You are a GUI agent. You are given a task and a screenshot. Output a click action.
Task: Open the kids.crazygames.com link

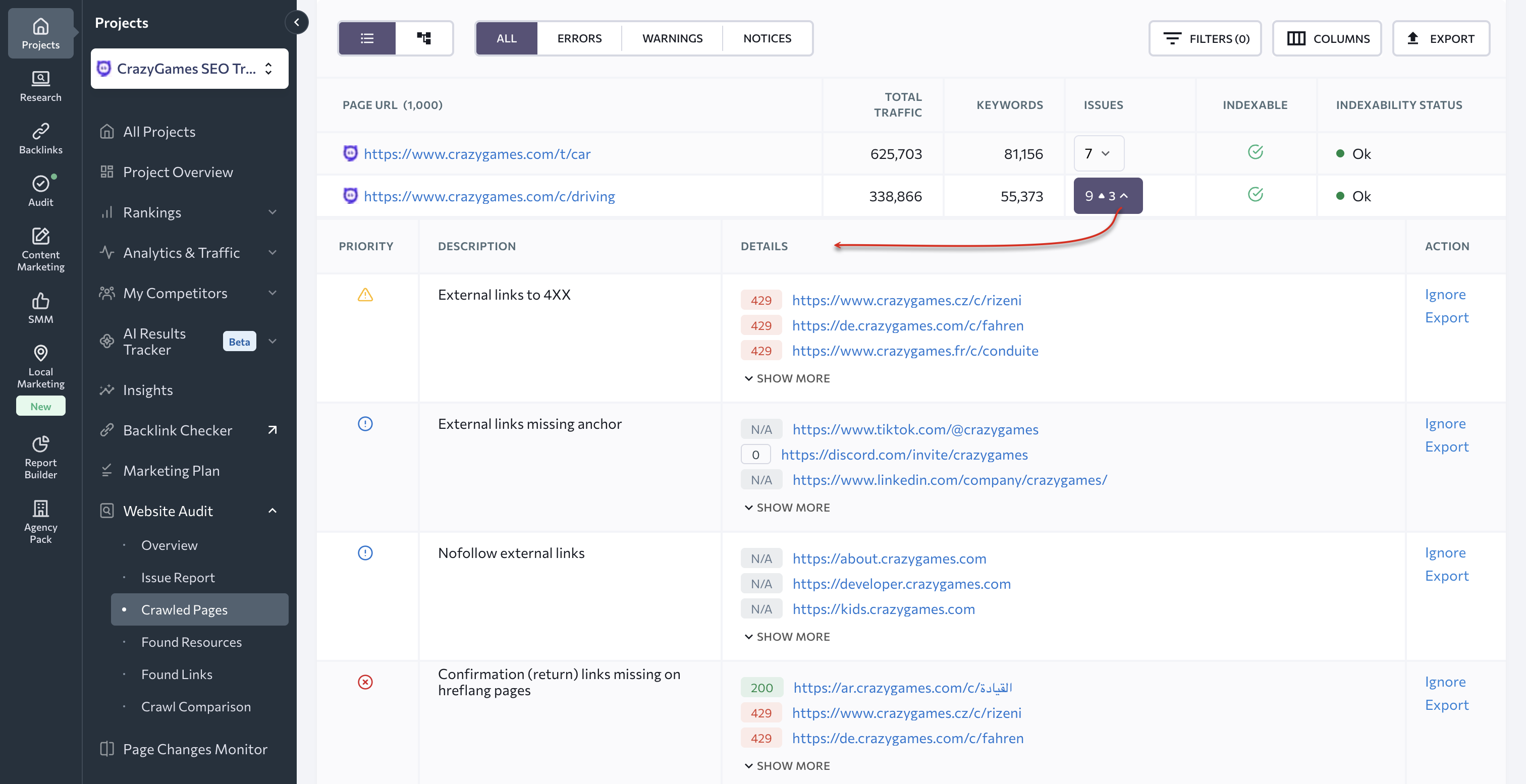coord(883,609)
